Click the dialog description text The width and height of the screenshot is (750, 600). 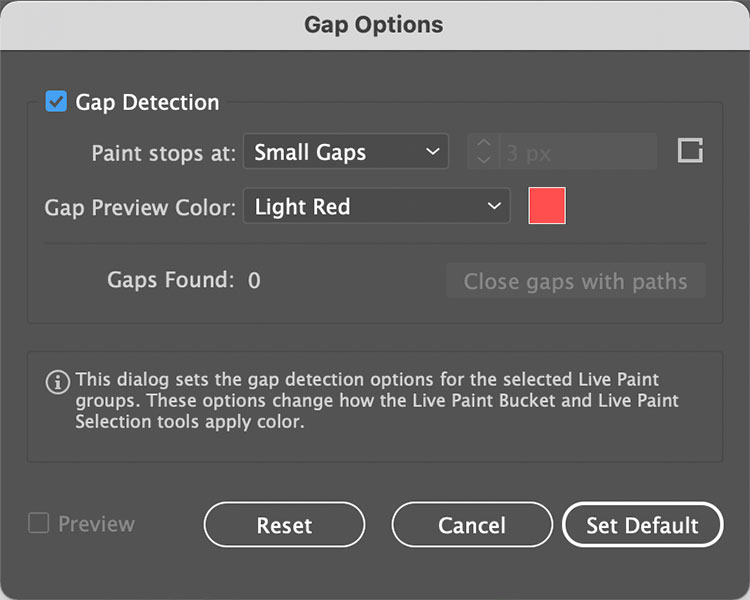(376, 401)
